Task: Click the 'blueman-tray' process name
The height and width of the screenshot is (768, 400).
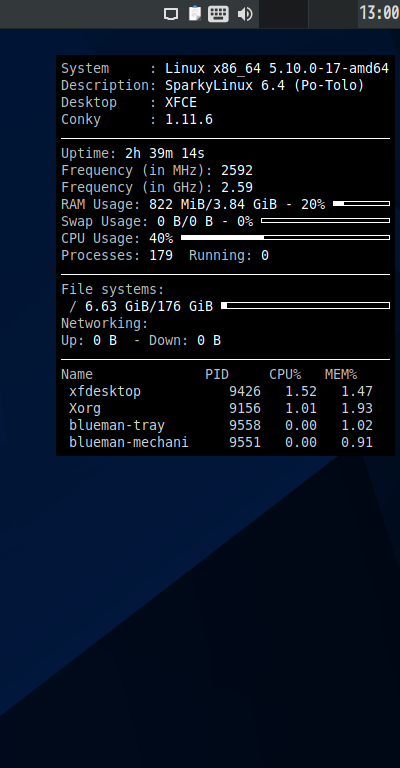Action: [x=117, y=425]
